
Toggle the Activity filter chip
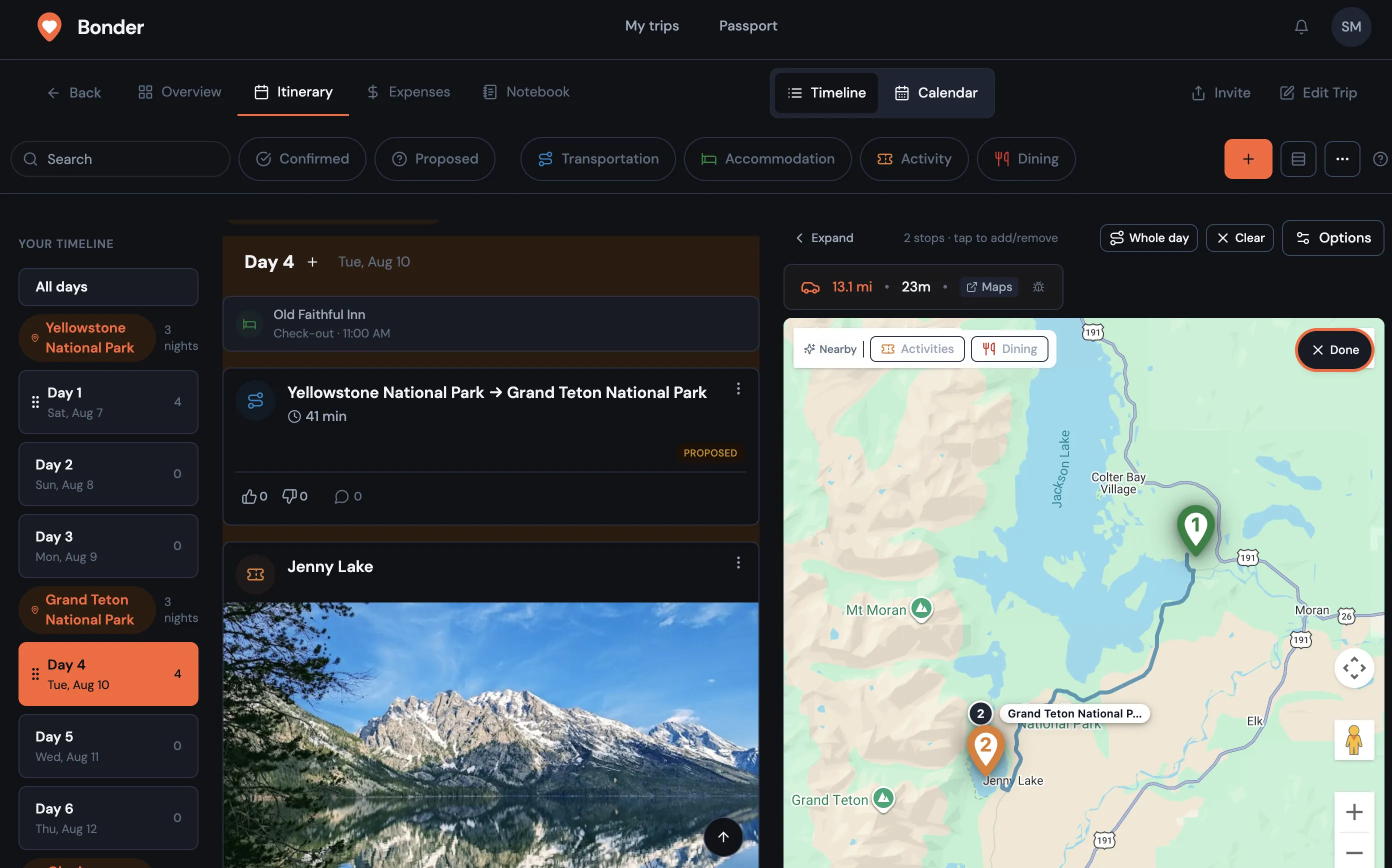click(914, 159)
